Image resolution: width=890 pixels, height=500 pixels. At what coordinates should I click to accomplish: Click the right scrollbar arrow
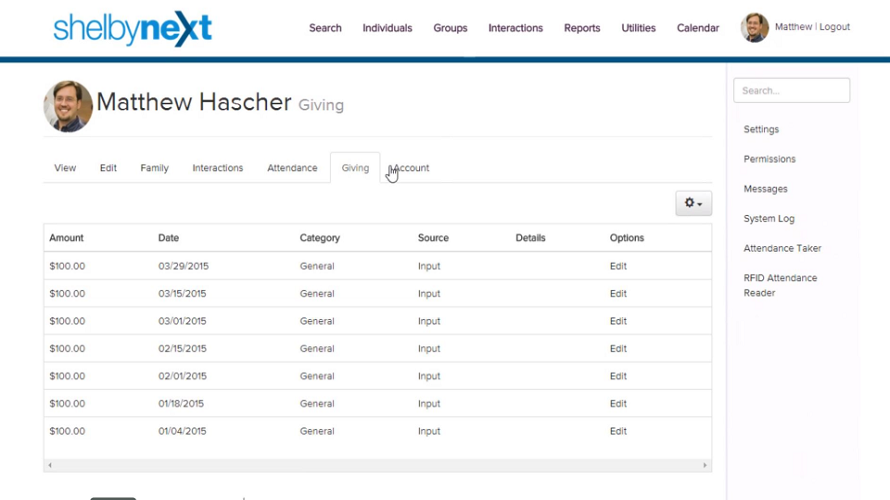[705, 465]
